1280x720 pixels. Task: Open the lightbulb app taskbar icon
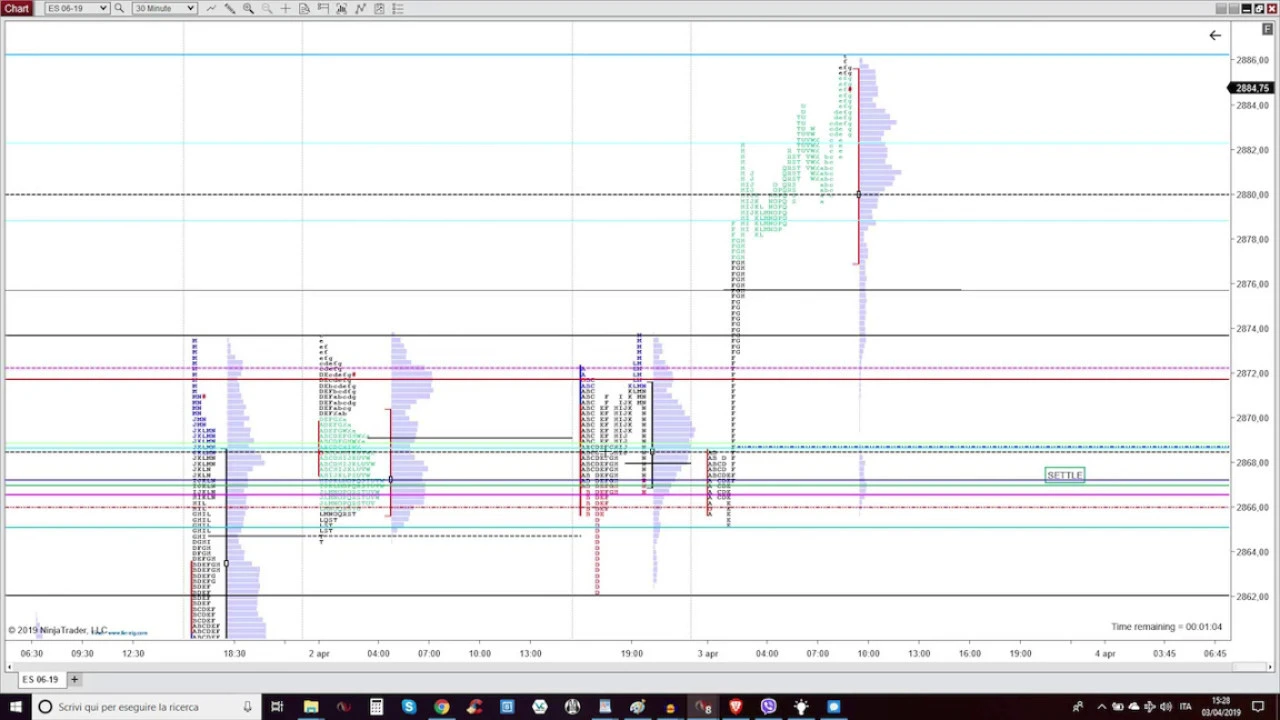pyautogui.click(x=801, y=707)
